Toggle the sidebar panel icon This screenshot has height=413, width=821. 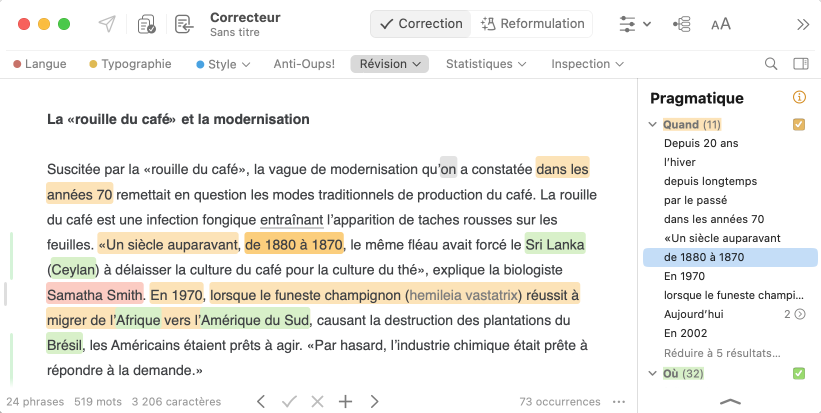(x=800, y=64)
